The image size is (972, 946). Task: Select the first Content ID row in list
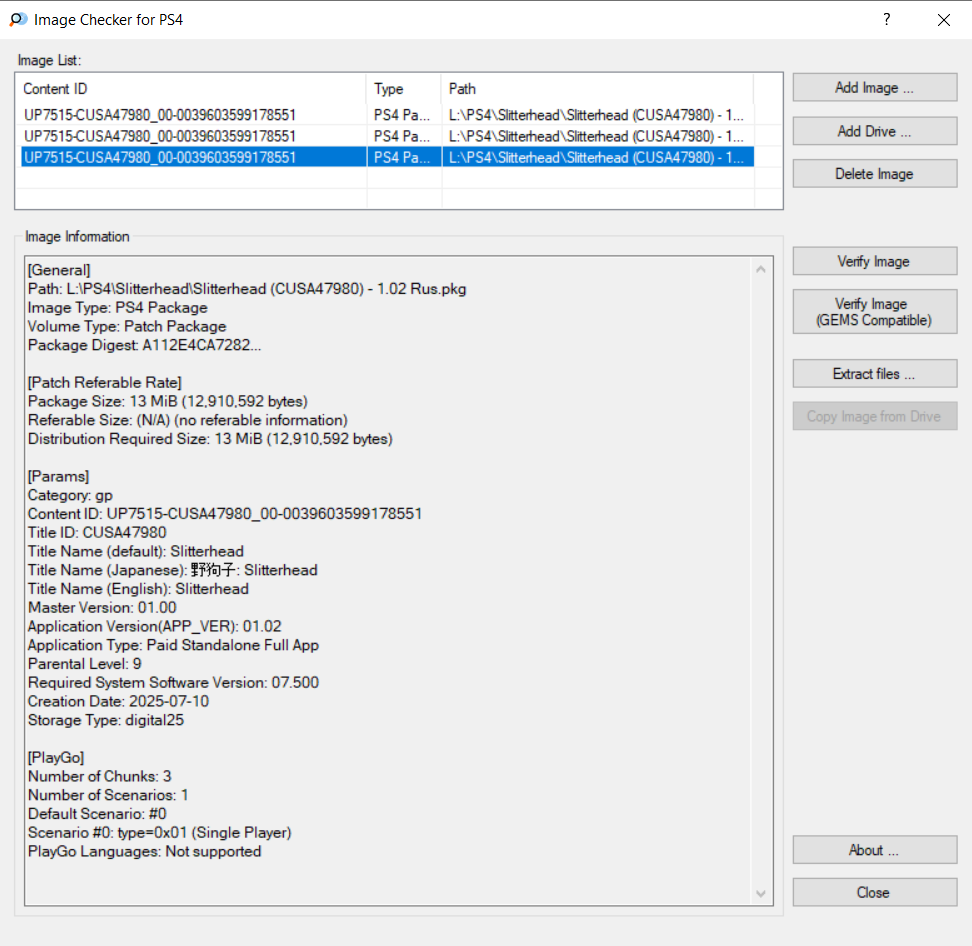(160, 115)
